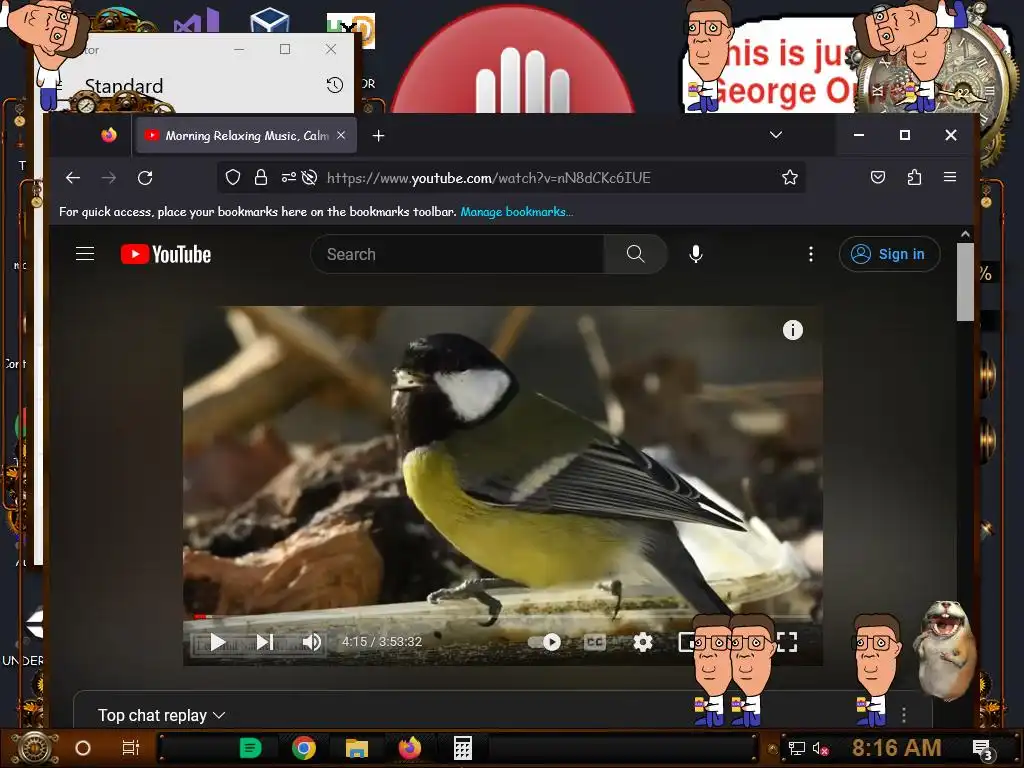The image size is (1024, 768).
Task: Click the video progress bar
Action: tap(503, 616)
